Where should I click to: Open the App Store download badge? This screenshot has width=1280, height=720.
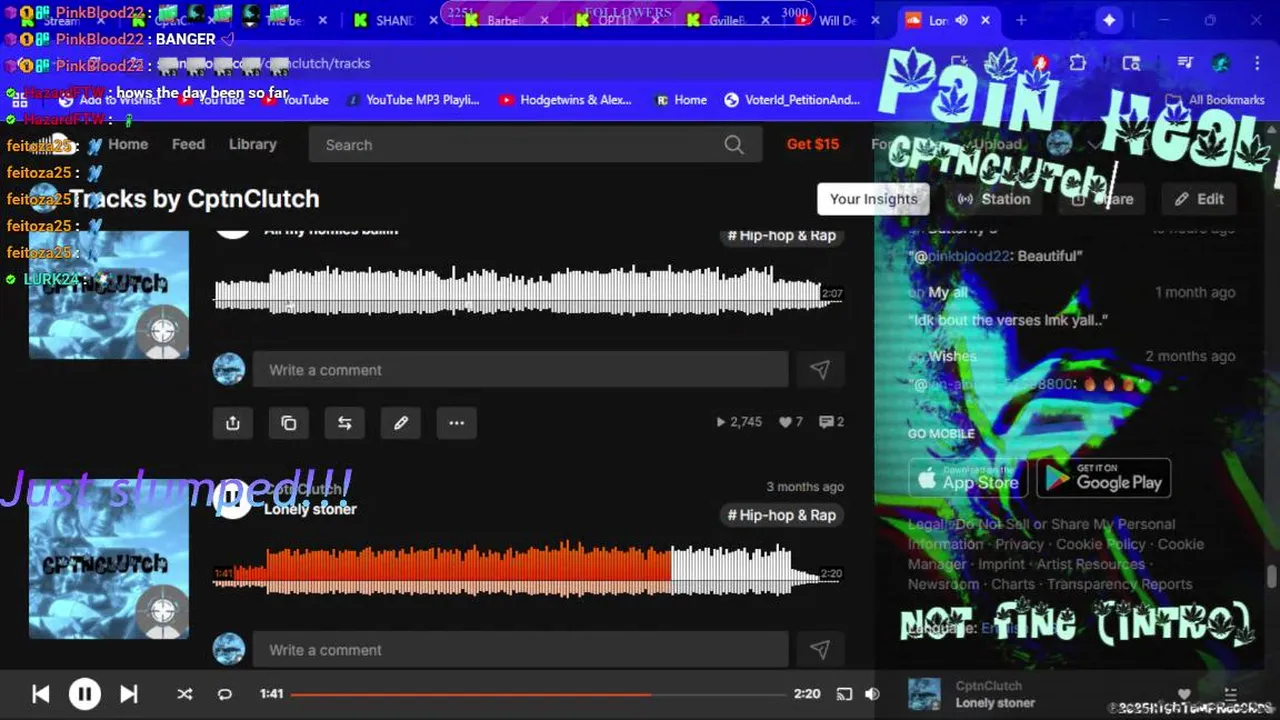968,478
